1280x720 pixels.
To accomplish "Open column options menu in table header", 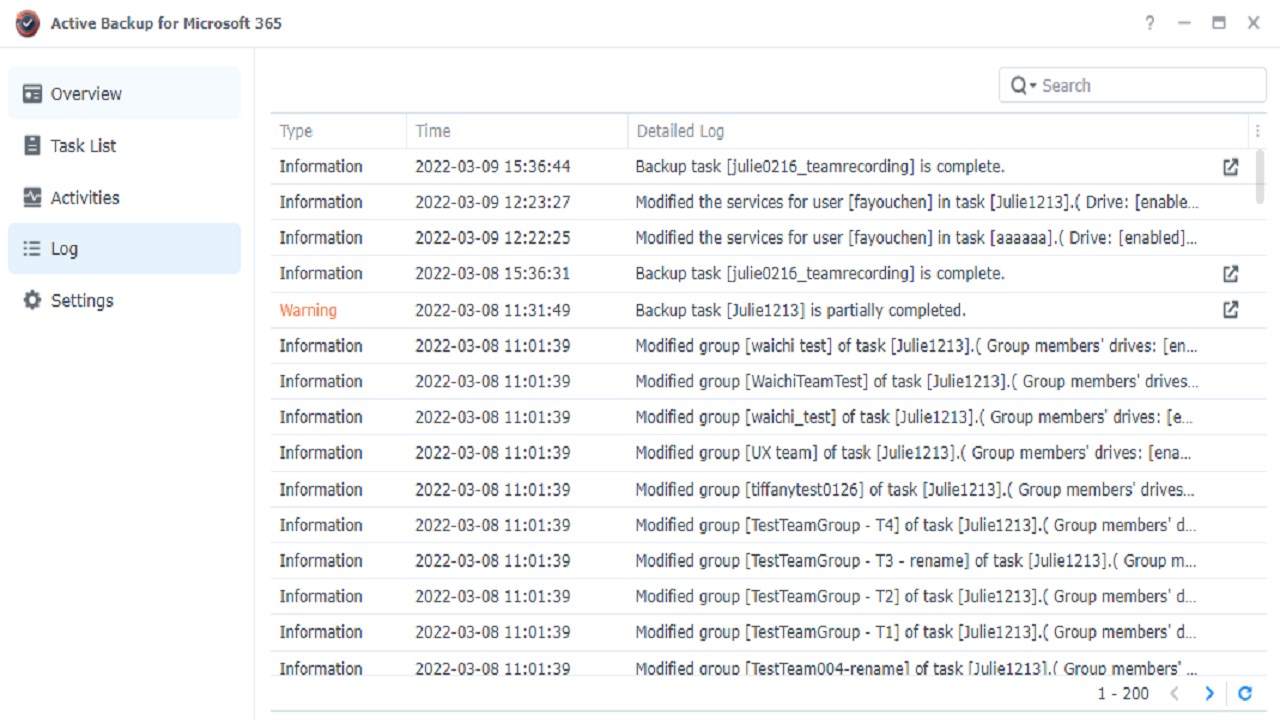I will click(x=1257, y=131).
